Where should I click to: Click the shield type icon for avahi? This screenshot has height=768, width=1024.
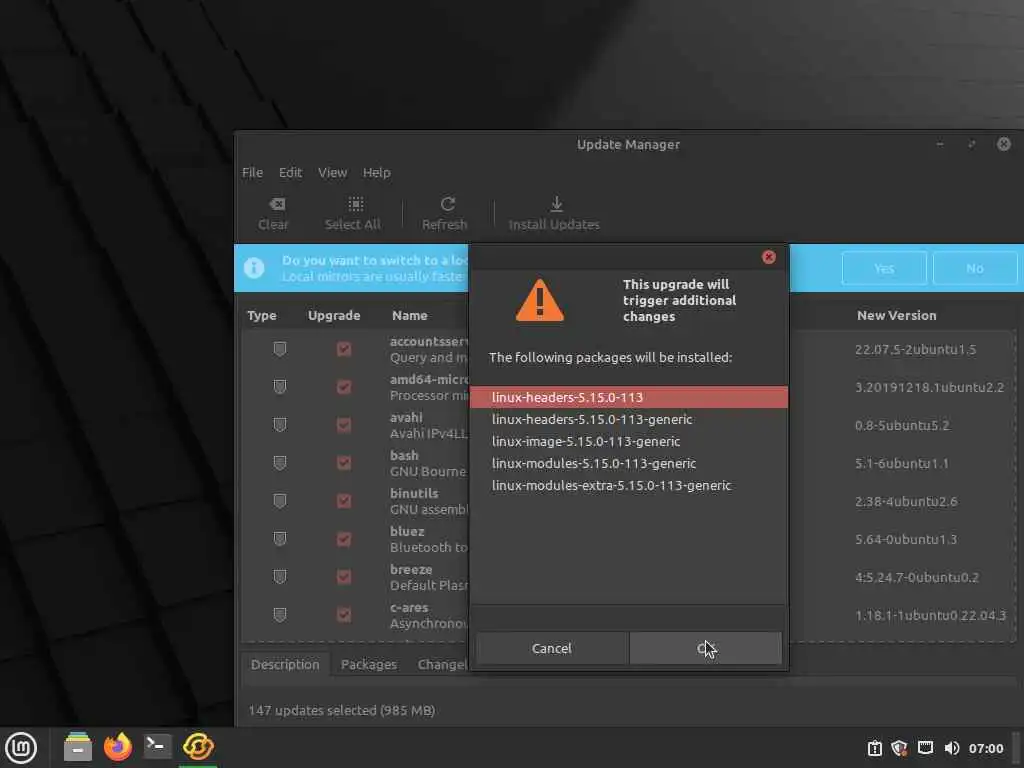[x=280, y=424]
